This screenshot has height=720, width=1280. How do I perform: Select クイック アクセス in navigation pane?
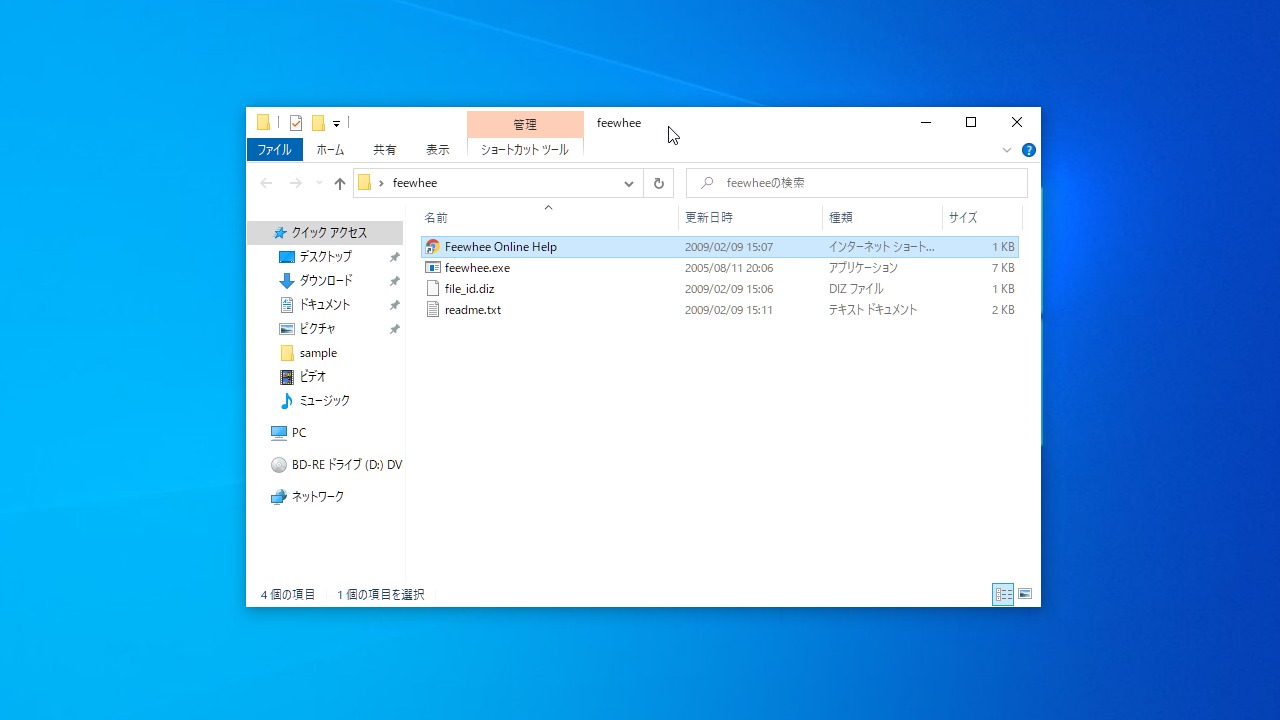[x=325, y=232]
